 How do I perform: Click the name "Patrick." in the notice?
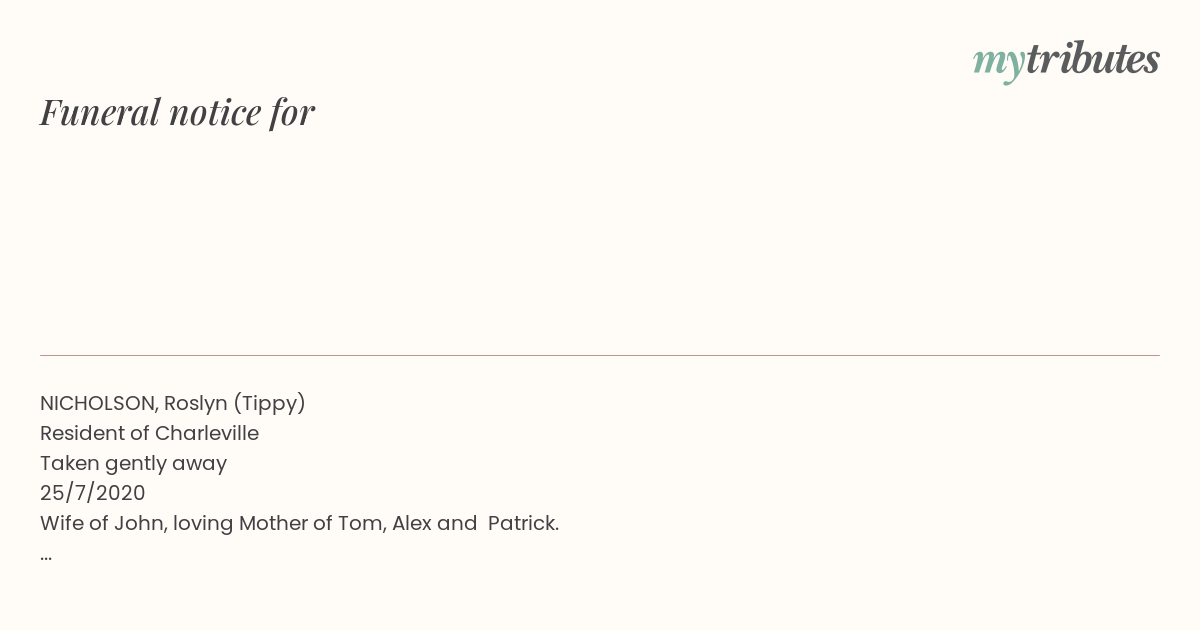click(523, 523)
